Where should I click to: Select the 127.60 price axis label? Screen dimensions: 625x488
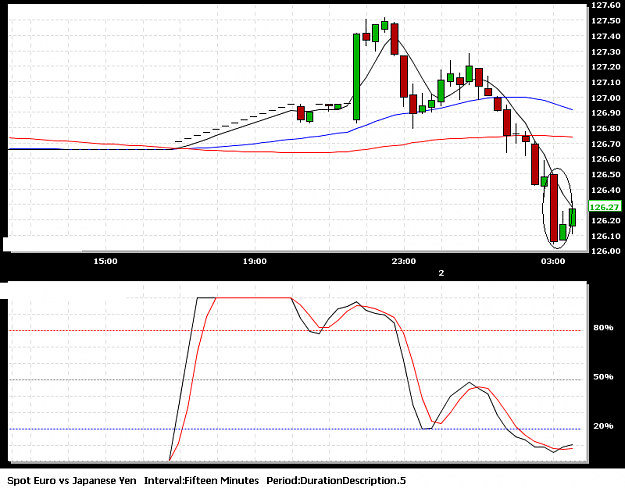(x=606, y=6)
